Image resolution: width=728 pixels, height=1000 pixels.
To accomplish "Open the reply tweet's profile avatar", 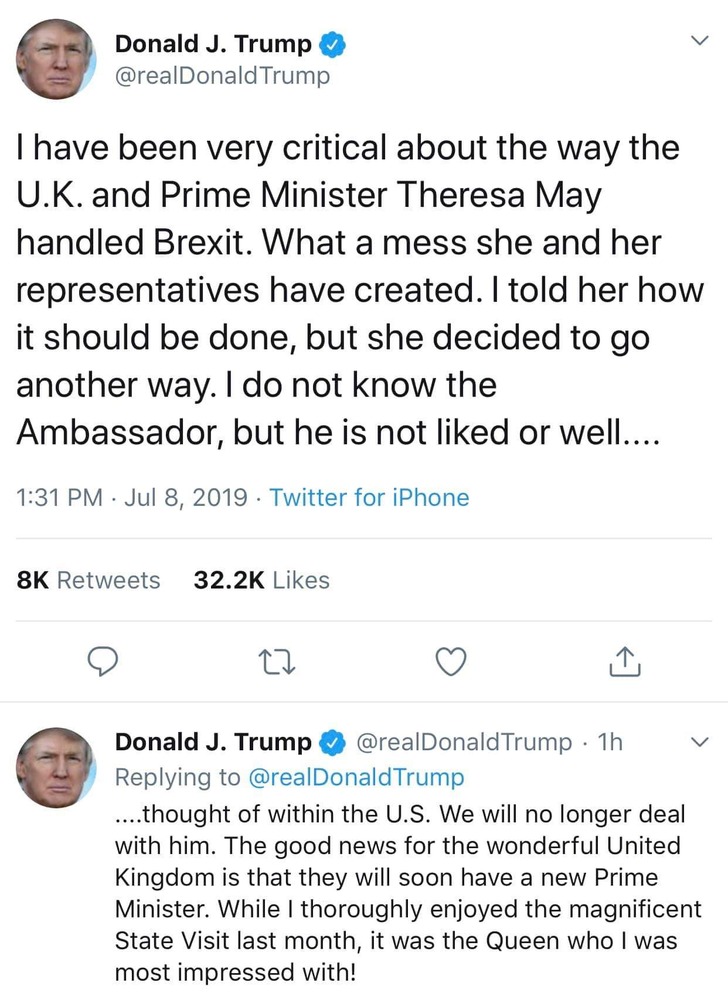I will tap(56, 768).
